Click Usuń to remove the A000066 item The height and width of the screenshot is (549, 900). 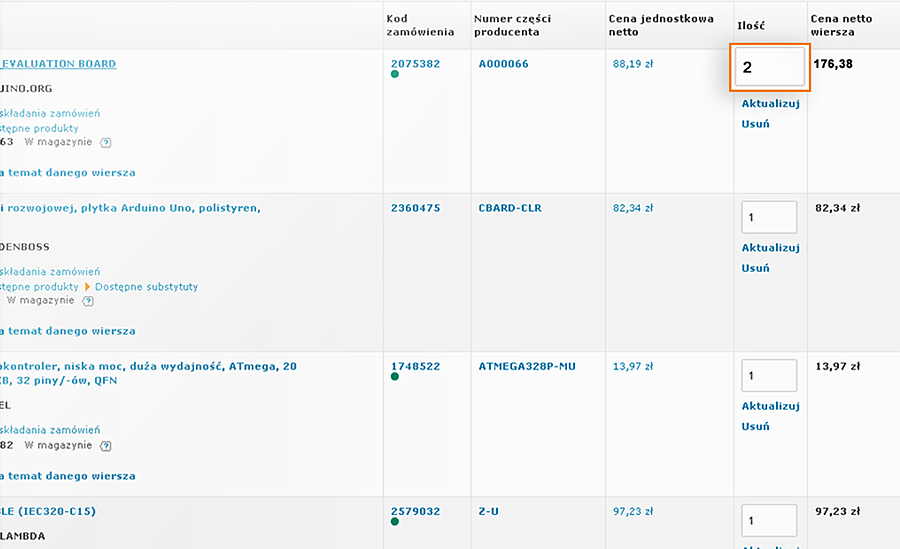pyautogui.click(x=755, y=124)
